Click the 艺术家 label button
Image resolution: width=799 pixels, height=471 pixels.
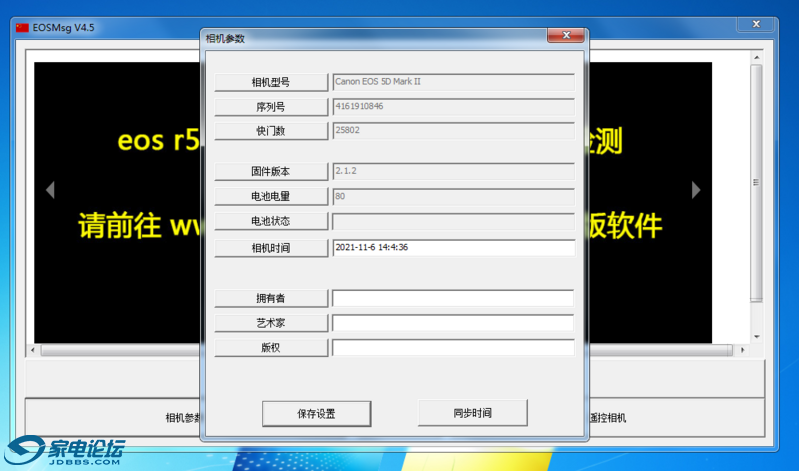pyautogui.click(x=271, y=323)
